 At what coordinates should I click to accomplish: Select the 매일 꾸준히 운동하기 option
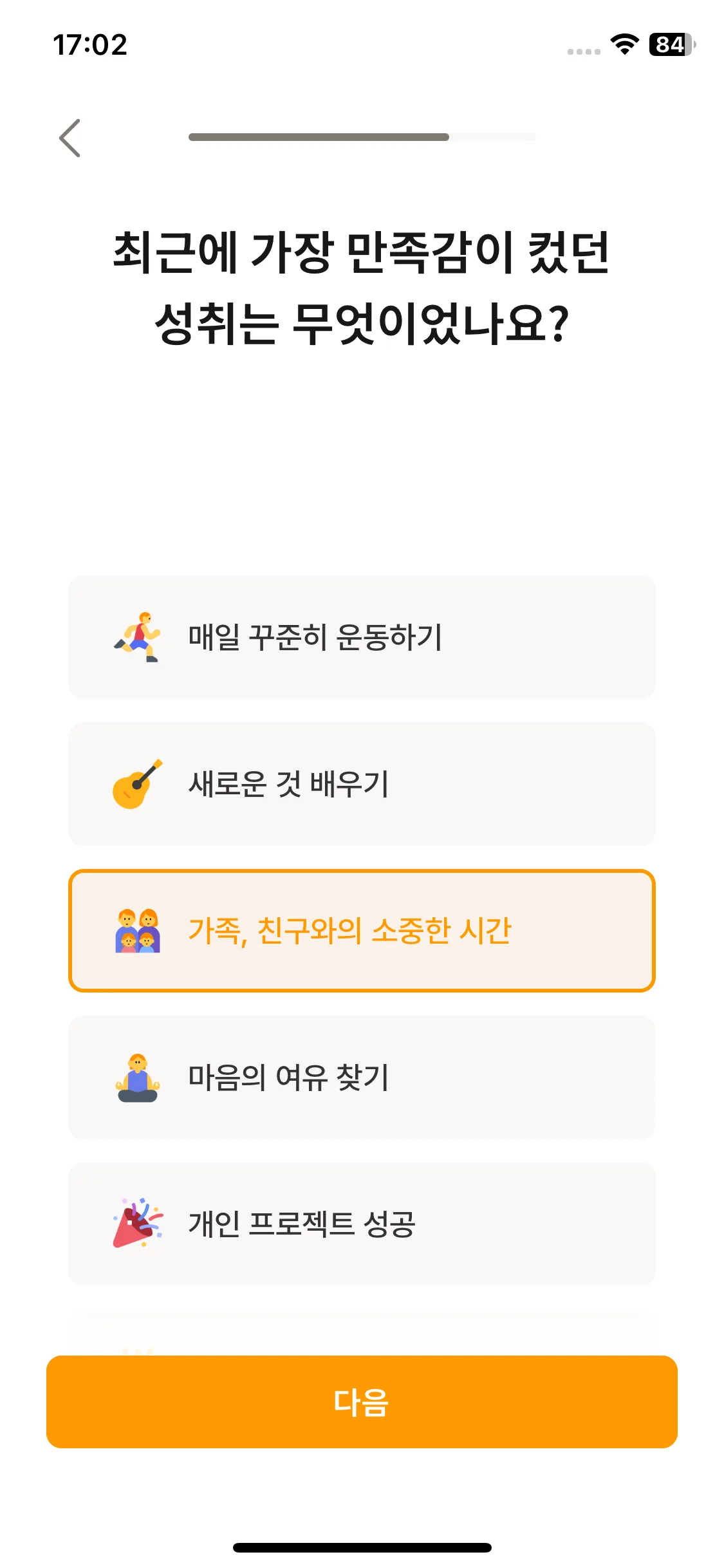[362, 637]
